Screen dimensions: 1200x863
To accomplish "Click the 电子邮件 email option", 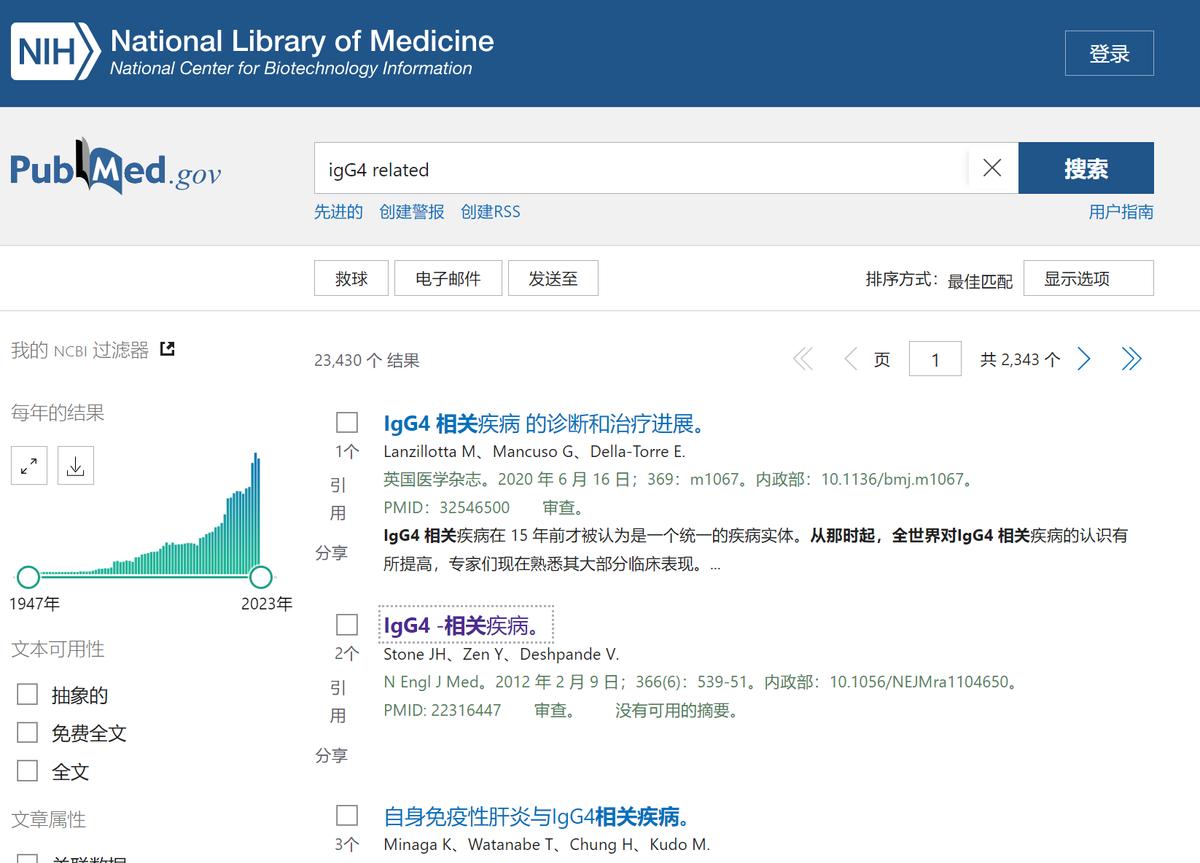I will [x=448, y=278].
